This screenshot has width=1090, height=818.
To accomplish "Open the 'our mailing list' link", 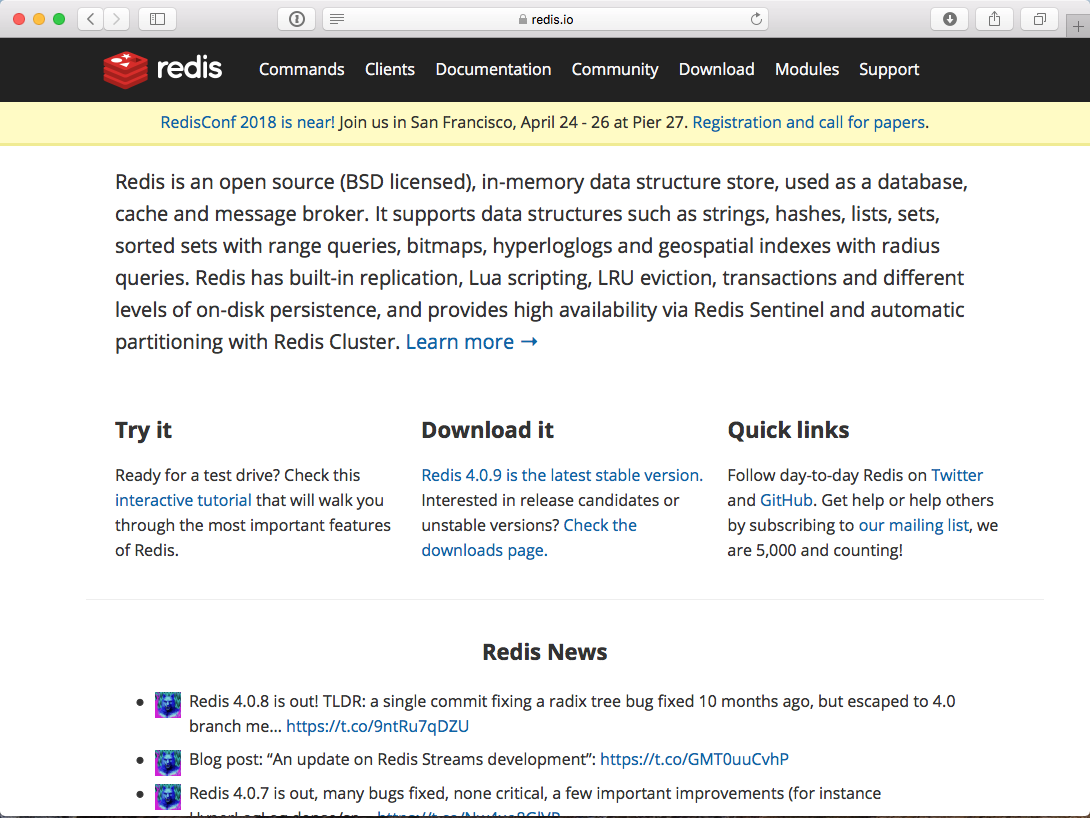I will pyautogui.click(x=913, y=525).
